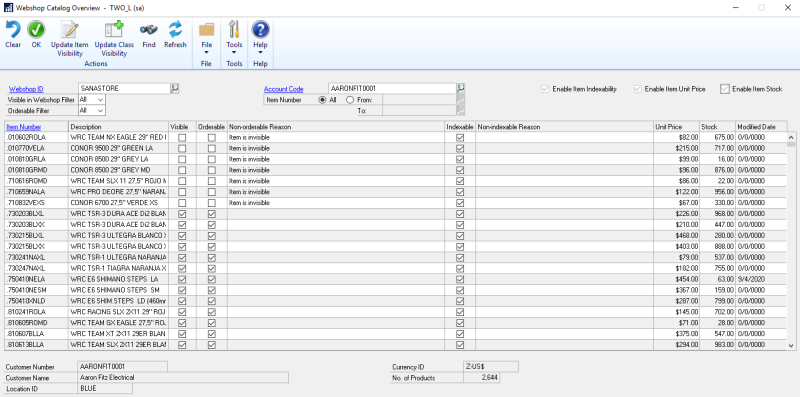Screen dimensions: 800x397
Task: Uncheck Visible for item .730203BLXL
Action: (x=182, y=214)
